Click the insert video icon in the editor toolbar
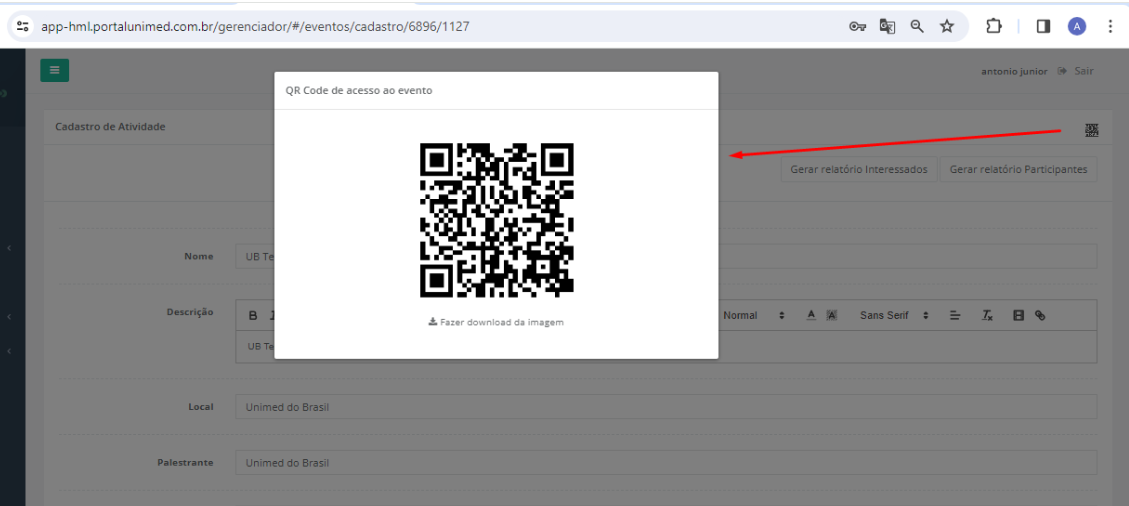The height and width of the screenshot is (506, 1129). [1018, 315]
